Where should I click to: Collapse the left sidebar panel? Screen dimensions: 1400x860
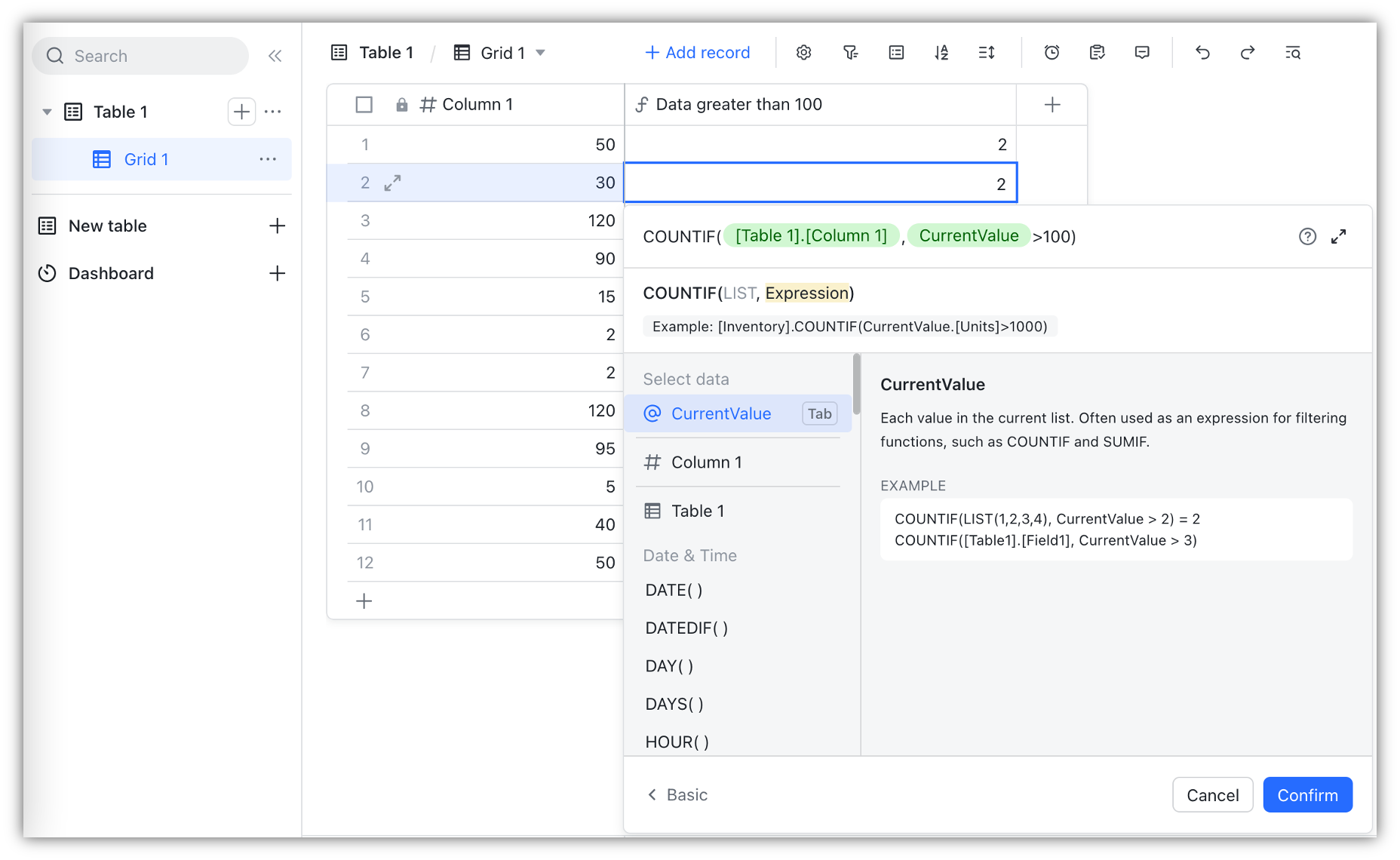click(x=275, y=56)
